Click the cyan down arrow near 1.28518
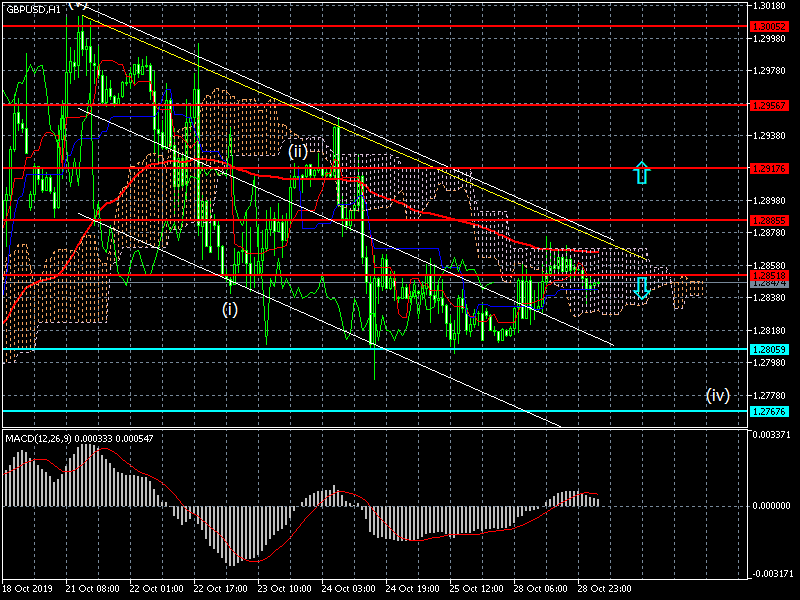The image size is (800, 600). [642, 288]
